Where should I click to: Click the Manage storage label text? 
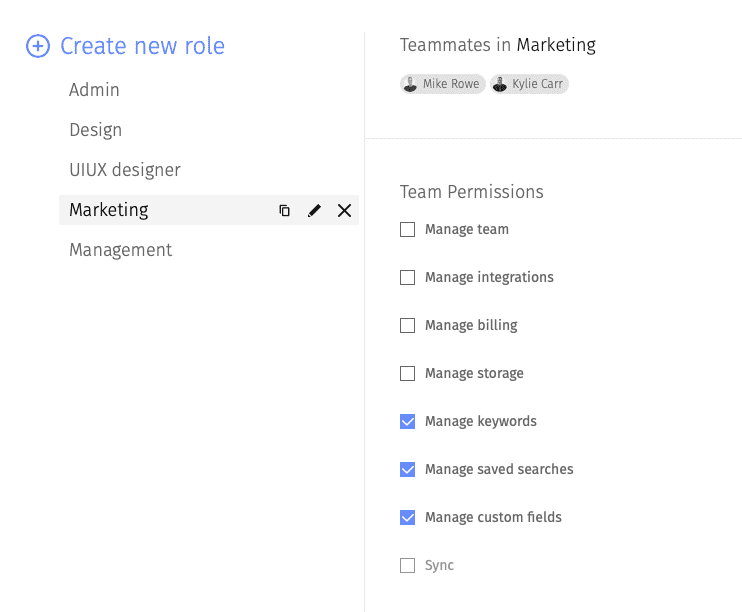pos(474,373)
